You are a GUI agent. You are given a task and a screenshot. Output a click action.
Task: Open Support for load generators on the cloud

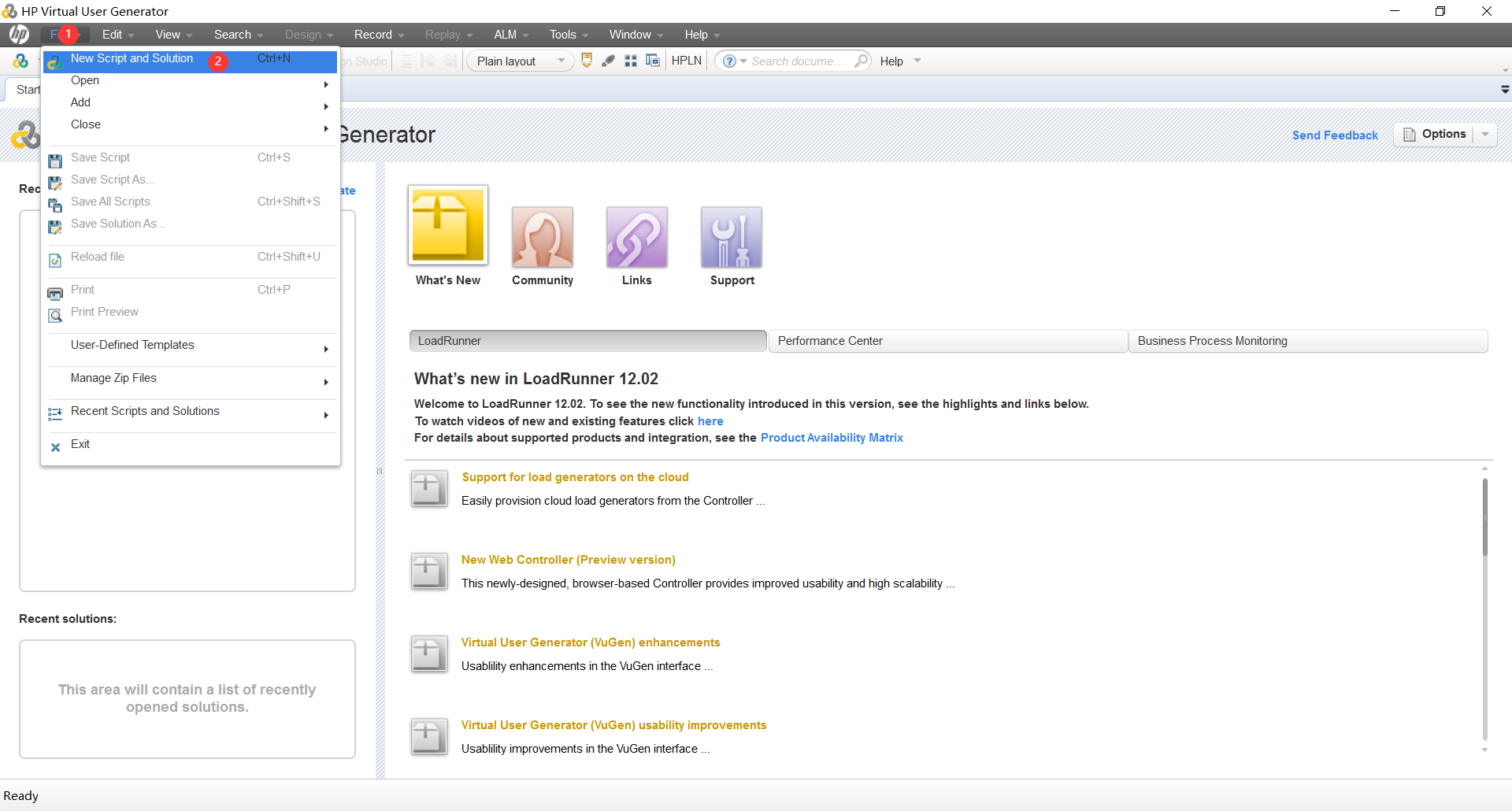(575, 477)
